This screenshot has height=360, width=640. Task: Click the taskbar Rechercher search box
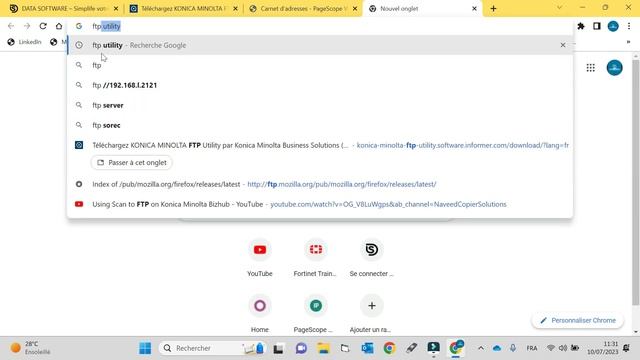[213, 348]
